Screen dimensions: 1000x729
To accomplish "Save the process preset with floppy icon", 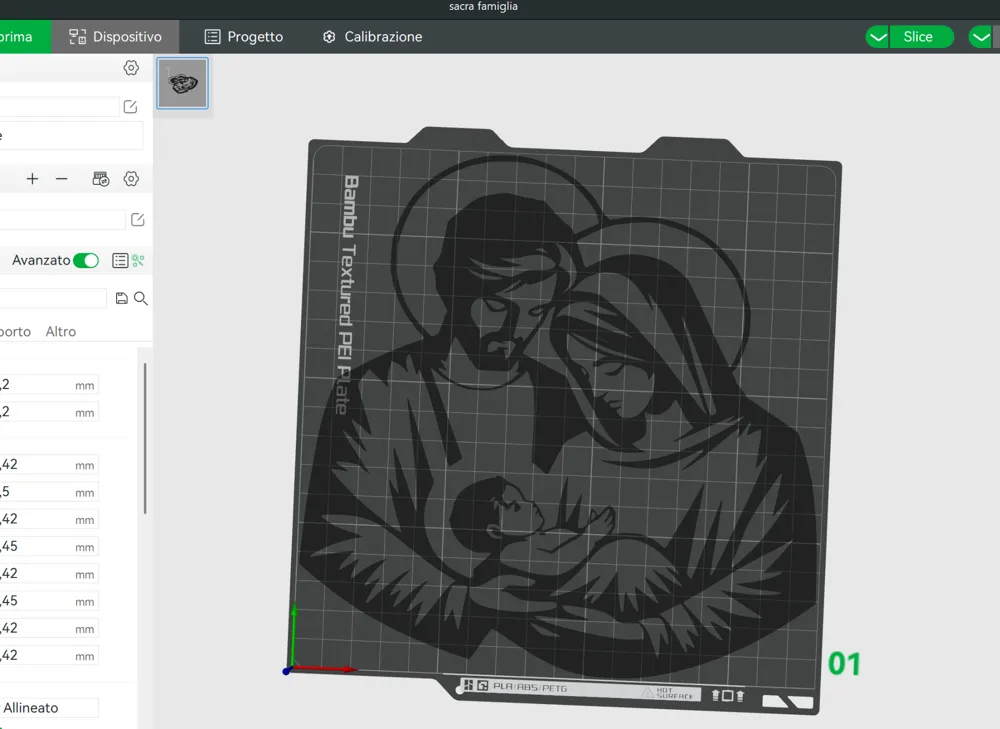I will pyautogui.click(x=121, y=298).
